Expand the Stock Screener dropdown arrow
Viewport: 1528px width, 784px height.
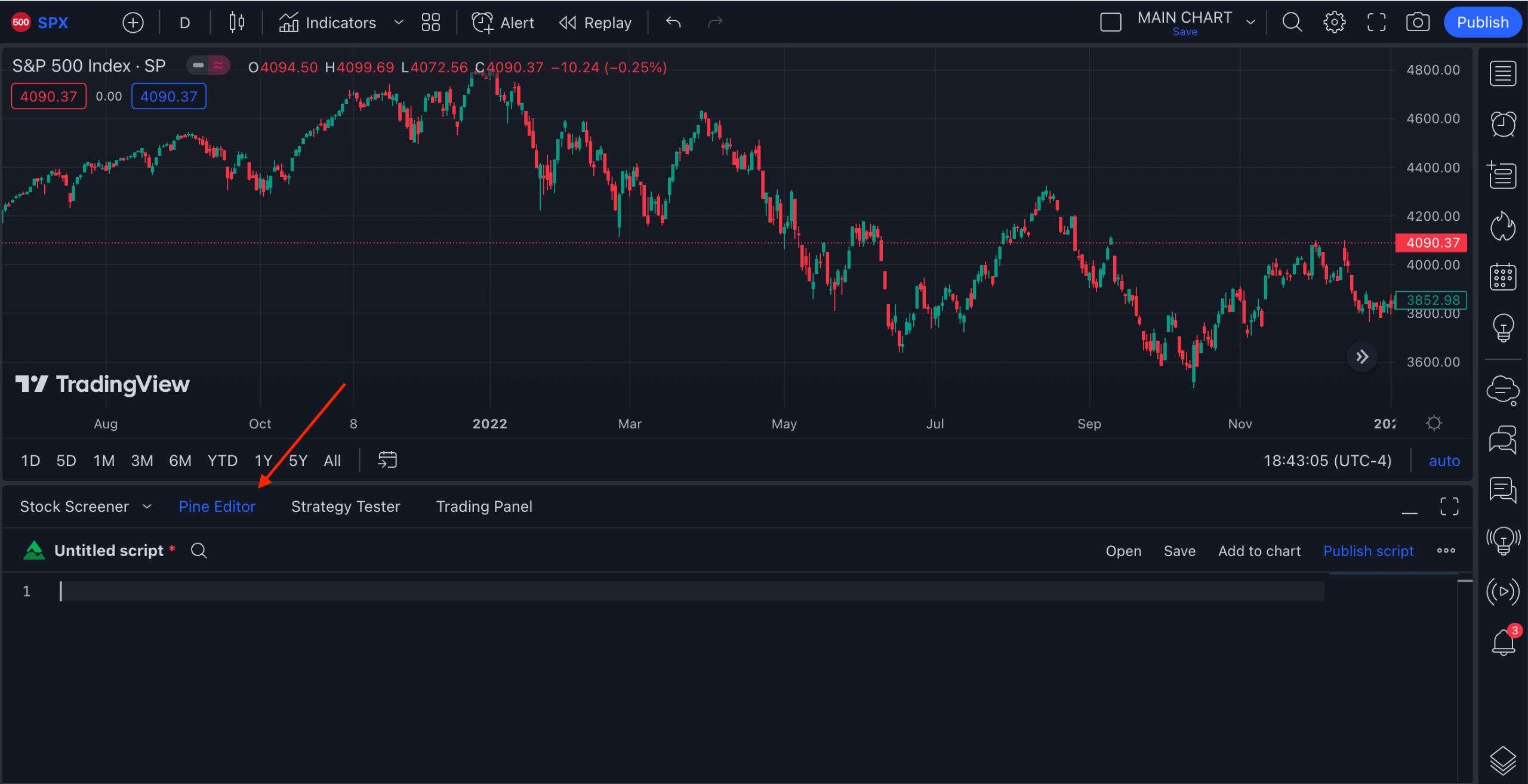coord(147,507)
